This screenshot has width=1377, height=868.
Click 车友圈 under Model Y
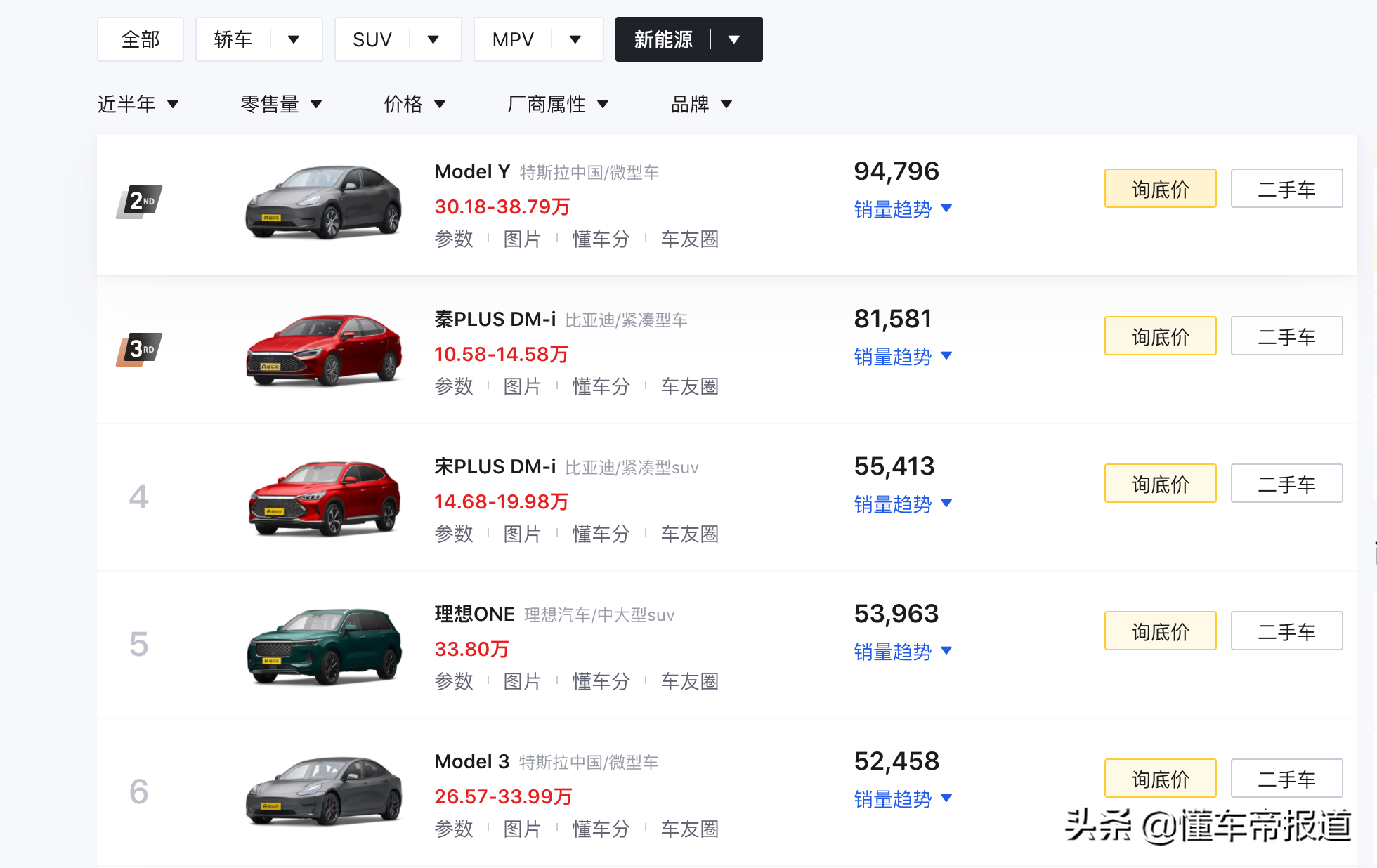coord(690,239)
